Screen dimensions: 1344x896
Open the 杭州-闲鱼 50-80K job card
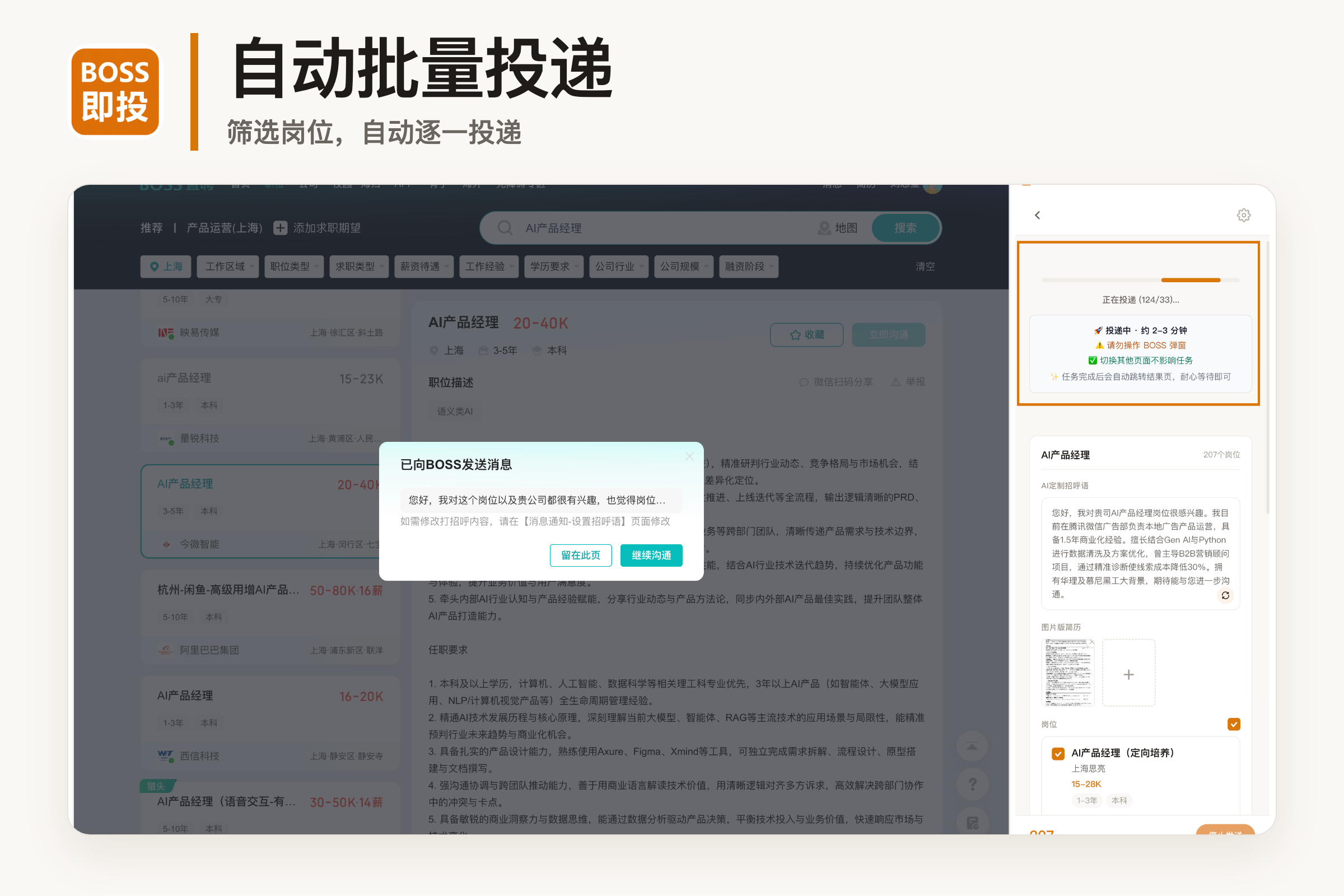tap(270, 617)
